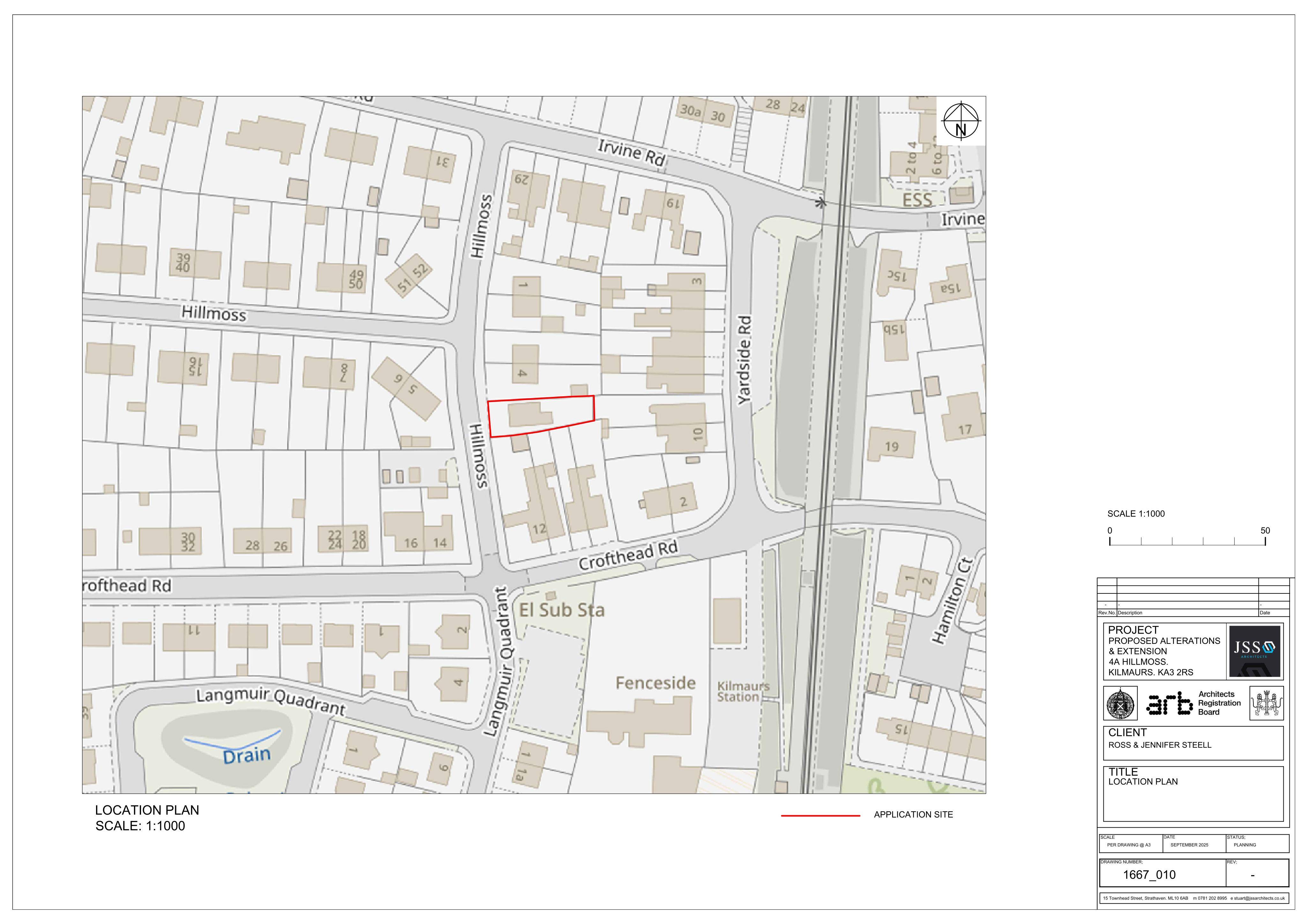This screenshot has width=1307, height=924.
Task: Select client name ROSS & JENNIFER STEELL
Action: [1160, 745]
